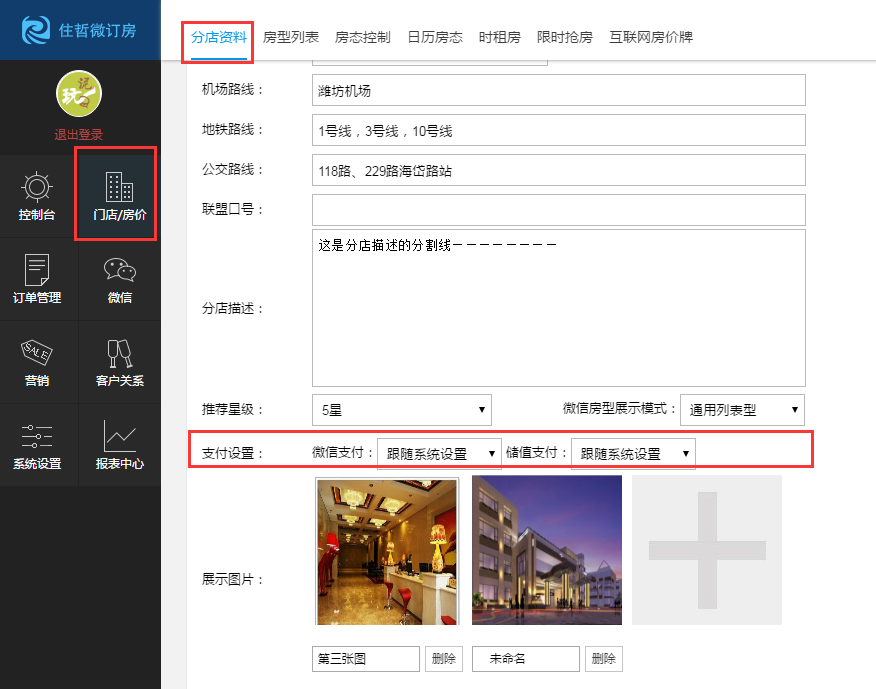The image size is (876, 689).
Task: Delete the 第三张图 image
Action: click(443, 658)
